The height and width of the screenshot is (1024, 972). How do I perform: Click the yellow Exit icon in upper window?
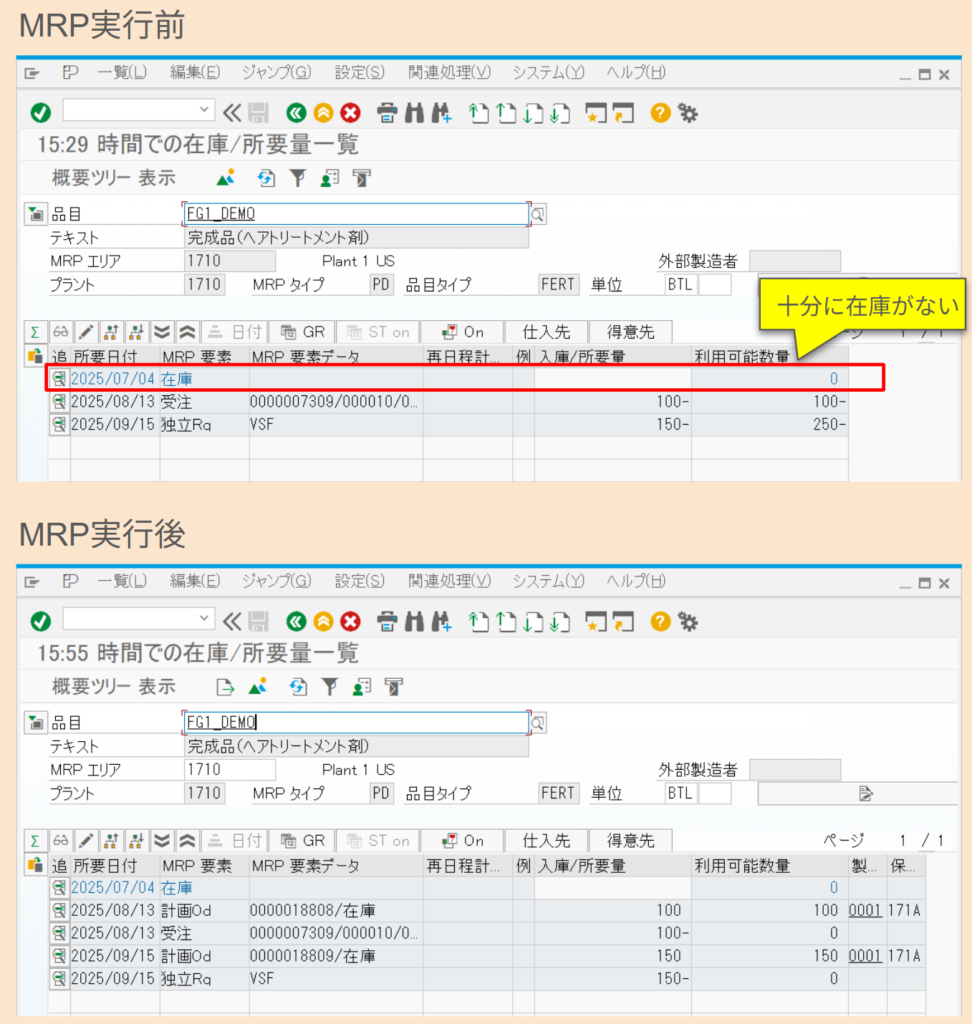323,113
